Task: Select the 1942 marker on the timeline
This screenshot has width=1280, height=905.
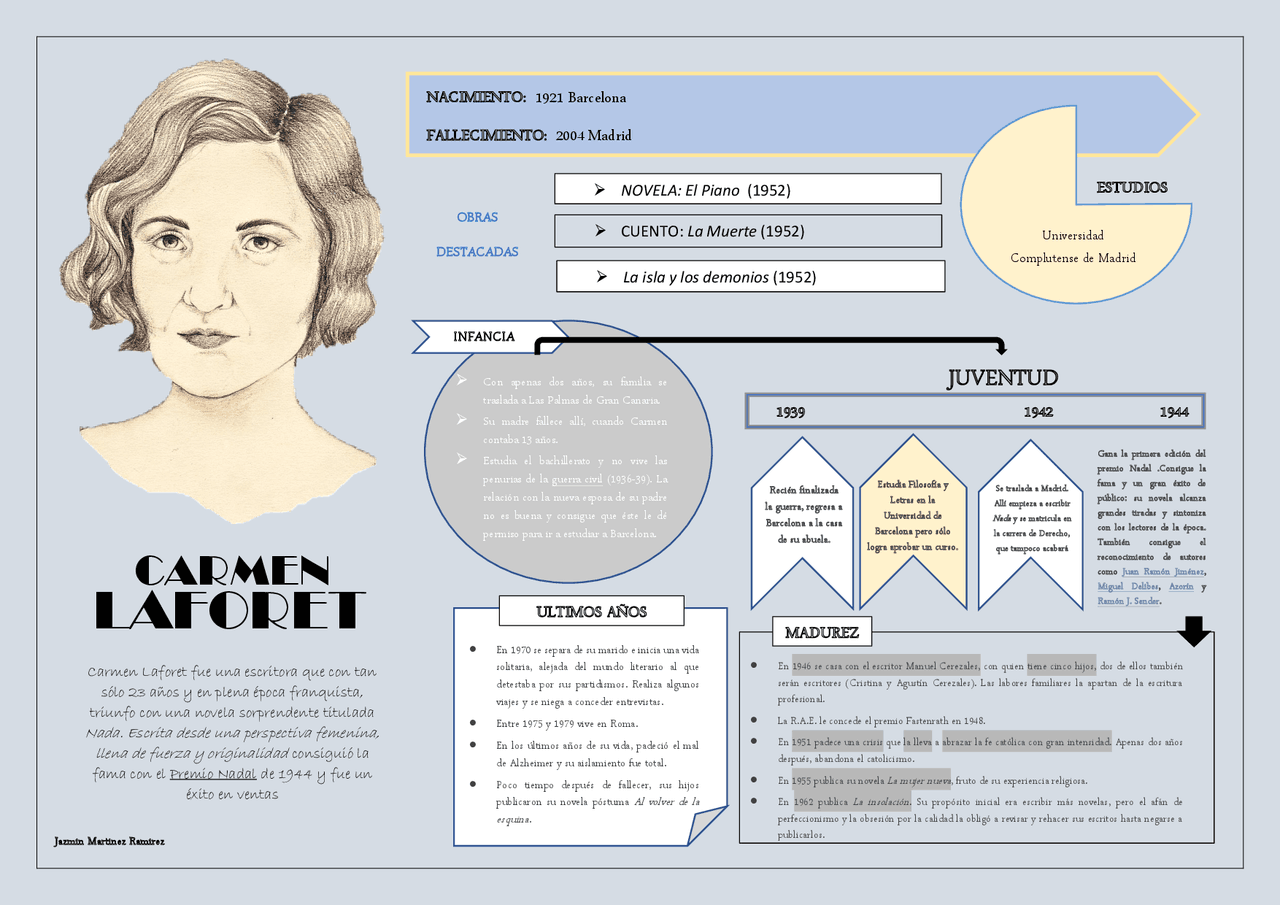Action: click(x=1038, y=412)
